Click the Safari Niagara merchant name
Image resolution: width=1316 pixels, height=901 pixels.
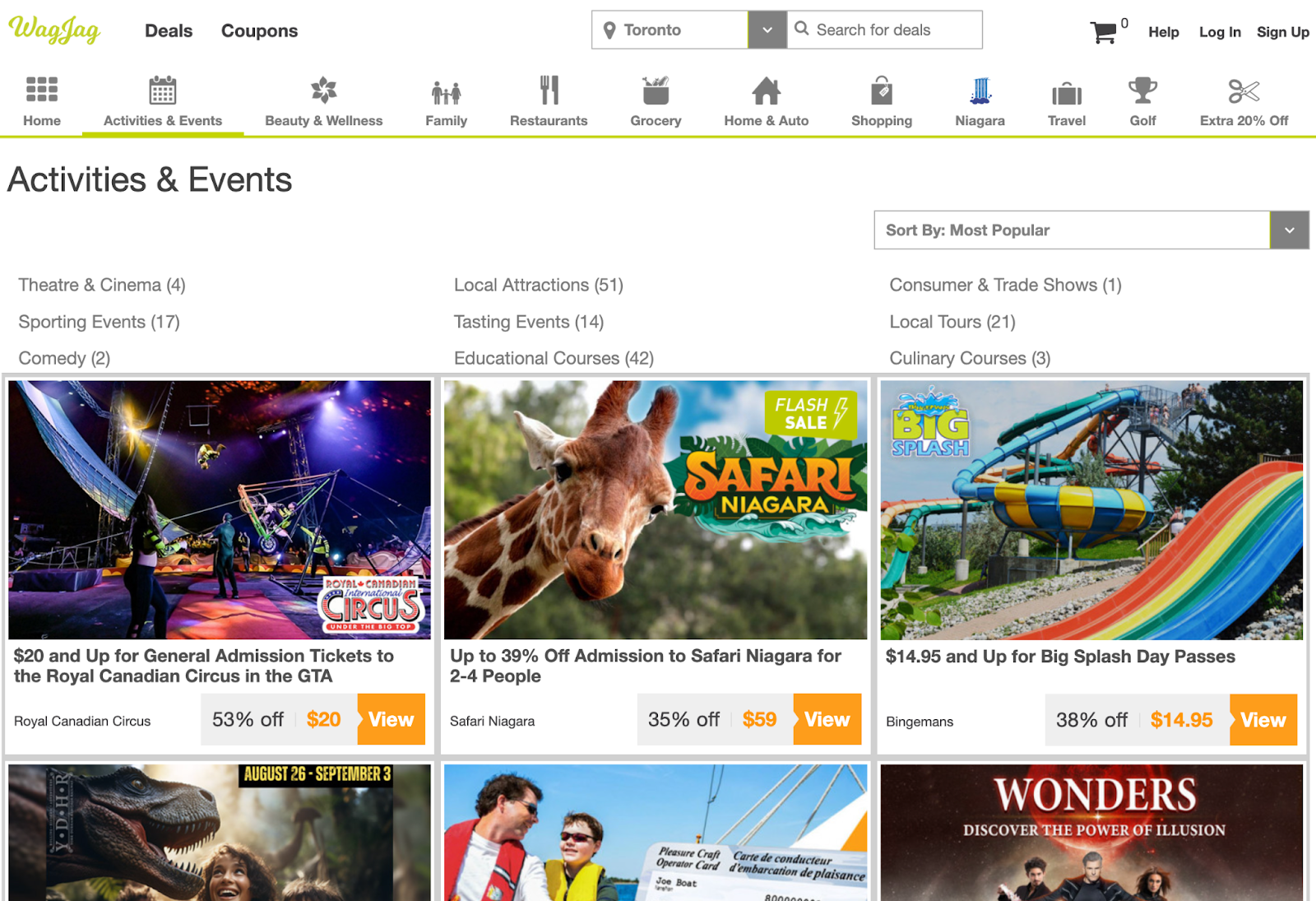492,721
